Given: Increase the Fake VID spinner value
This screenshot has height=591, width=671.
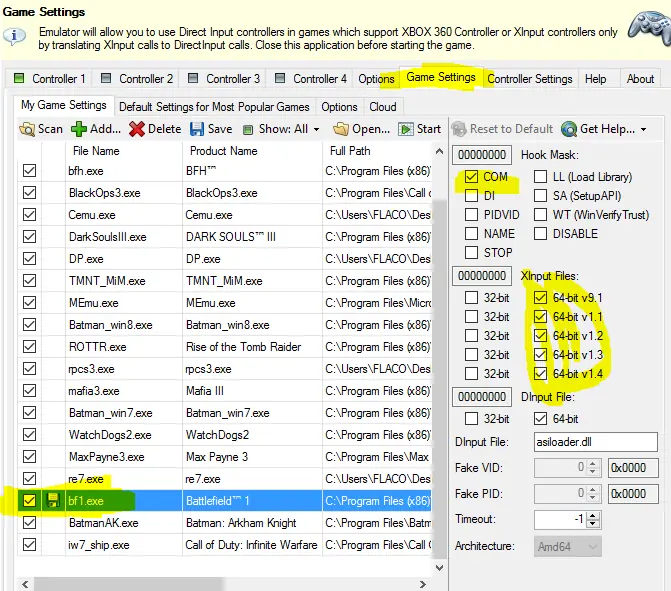Looking at the screenshot, I should point(593,463).
